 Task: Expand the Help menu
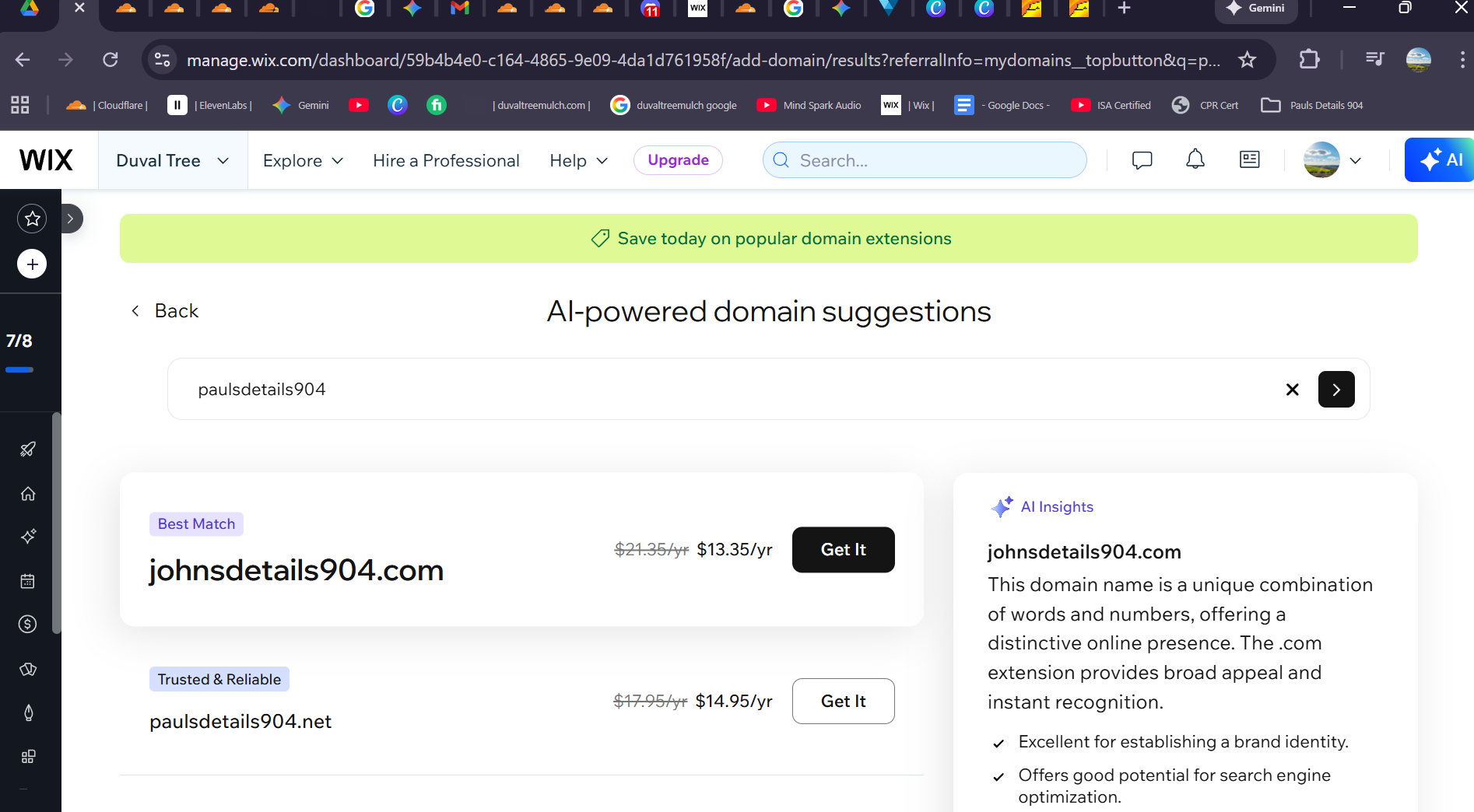pos(578,160)
